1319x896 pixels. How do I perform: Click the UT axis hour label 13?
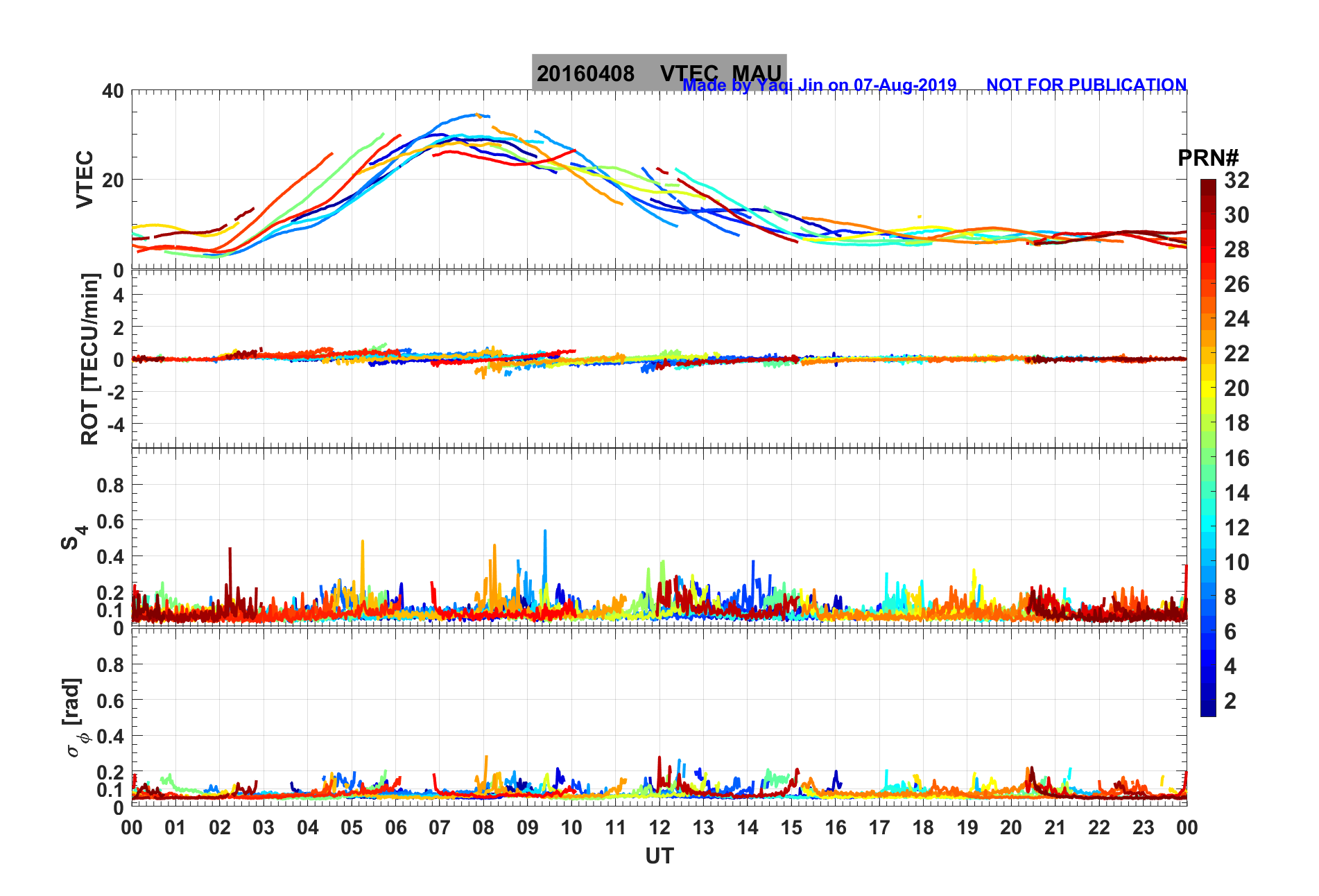coord(703,828)
